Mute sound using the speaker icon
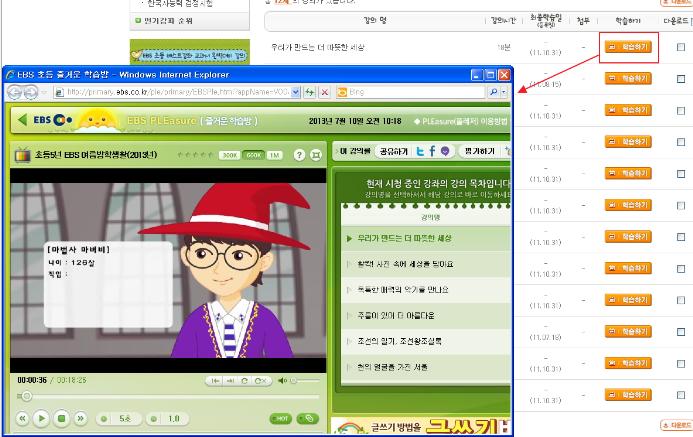 tap(282, 380)
